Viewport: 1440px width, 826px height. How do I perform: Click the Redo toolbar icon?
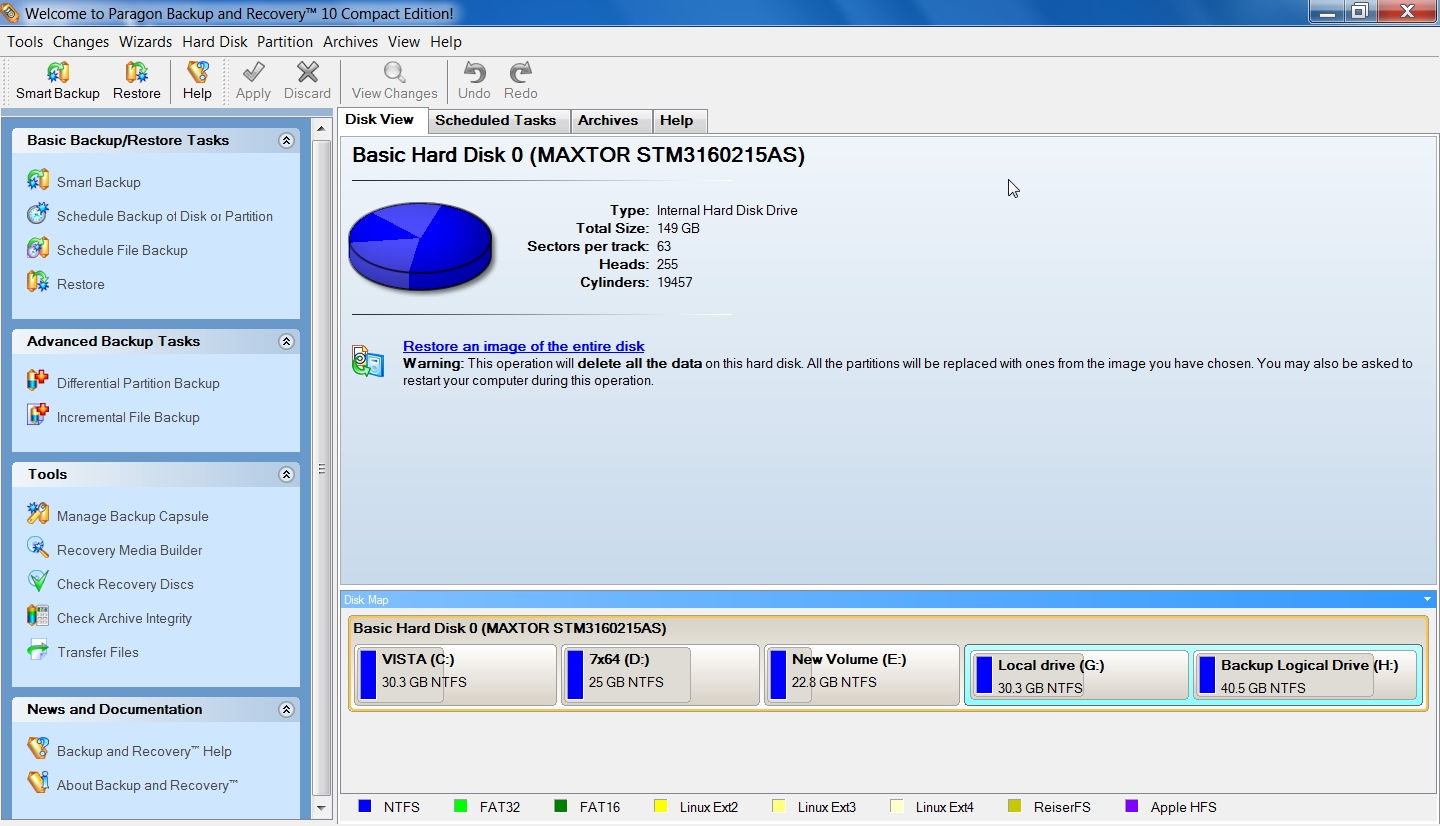521,72
